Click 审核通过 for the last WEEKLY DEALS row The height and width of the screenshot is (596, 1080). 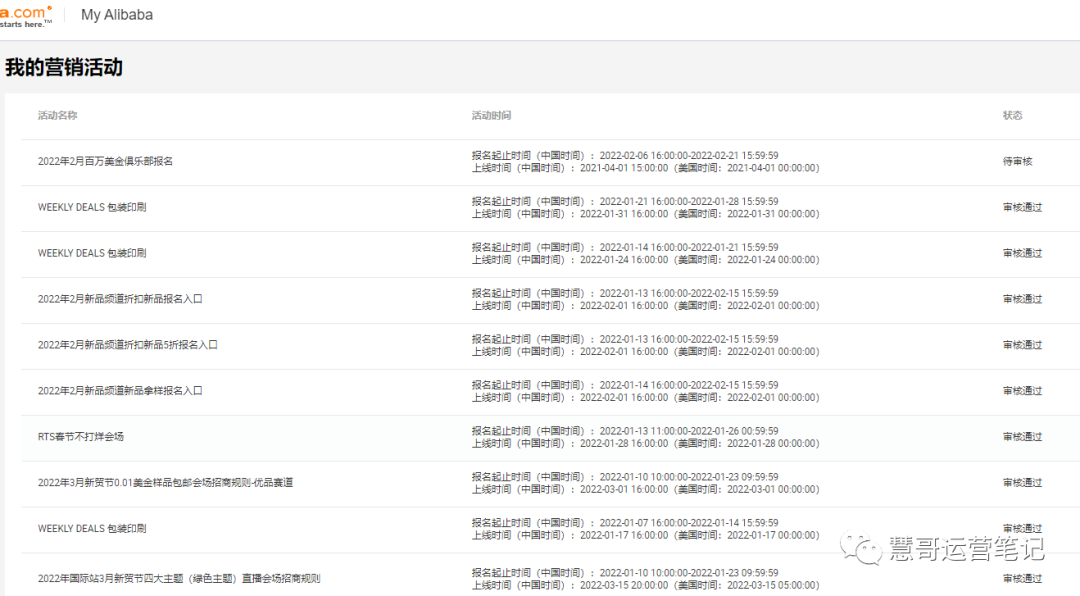point(1021,528)
